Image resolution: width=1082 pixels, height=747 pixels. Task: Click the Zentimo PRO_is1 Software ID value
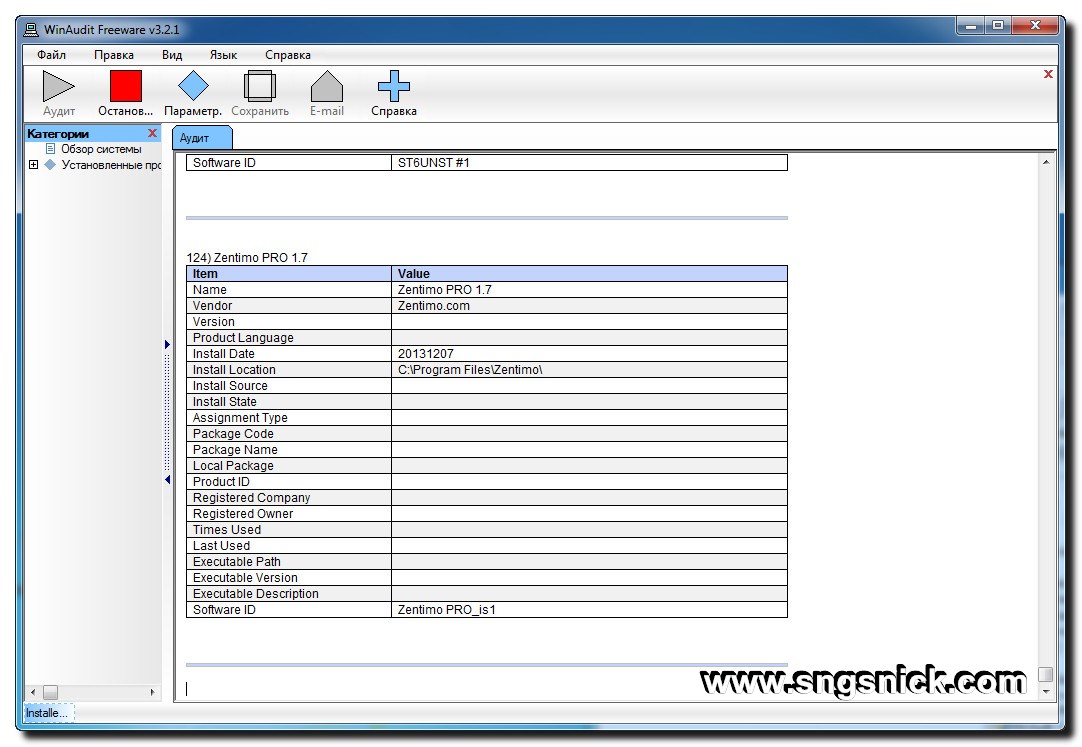(x=446, y=610)
